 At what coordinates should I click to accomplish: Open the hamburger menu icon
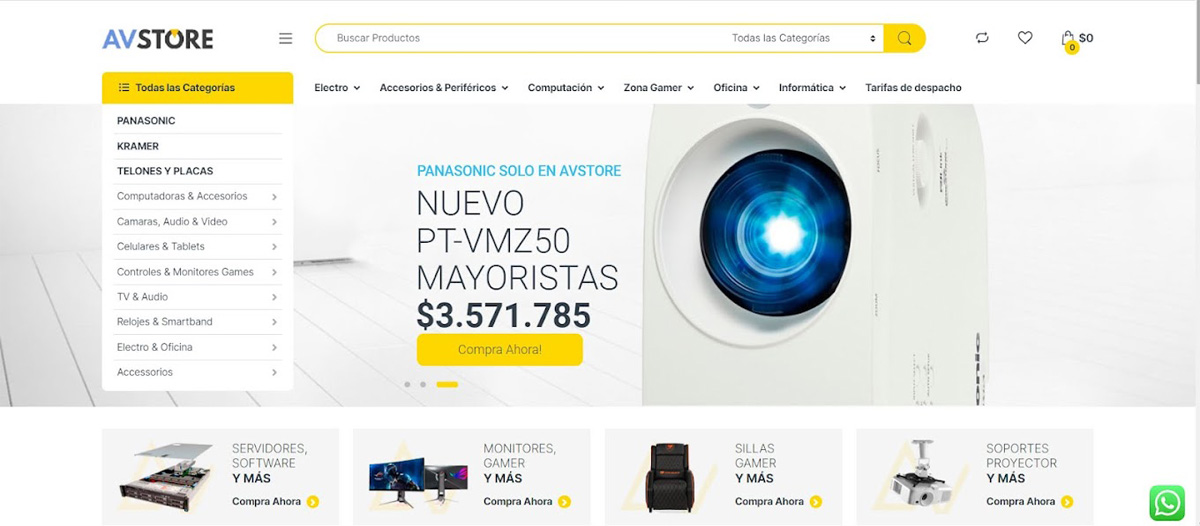(285, 38)
